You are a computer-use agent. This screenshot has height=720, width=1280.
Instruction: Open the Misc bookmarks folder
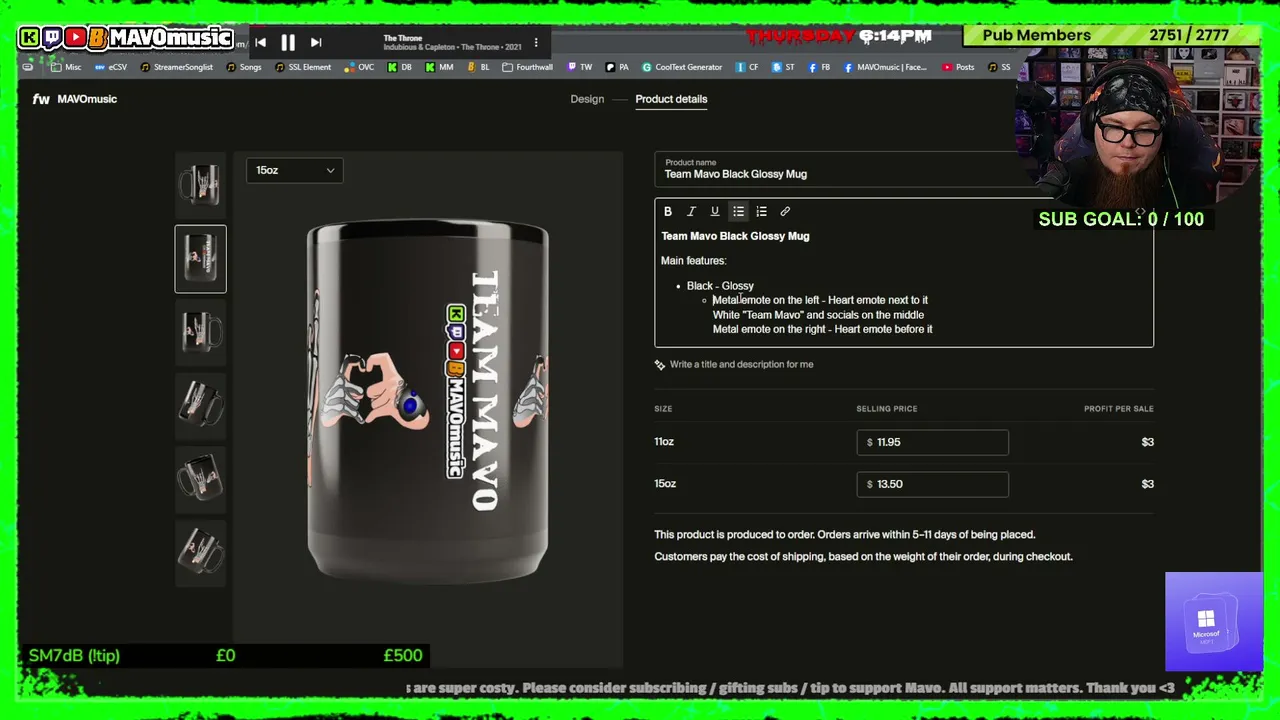(65, 67)
